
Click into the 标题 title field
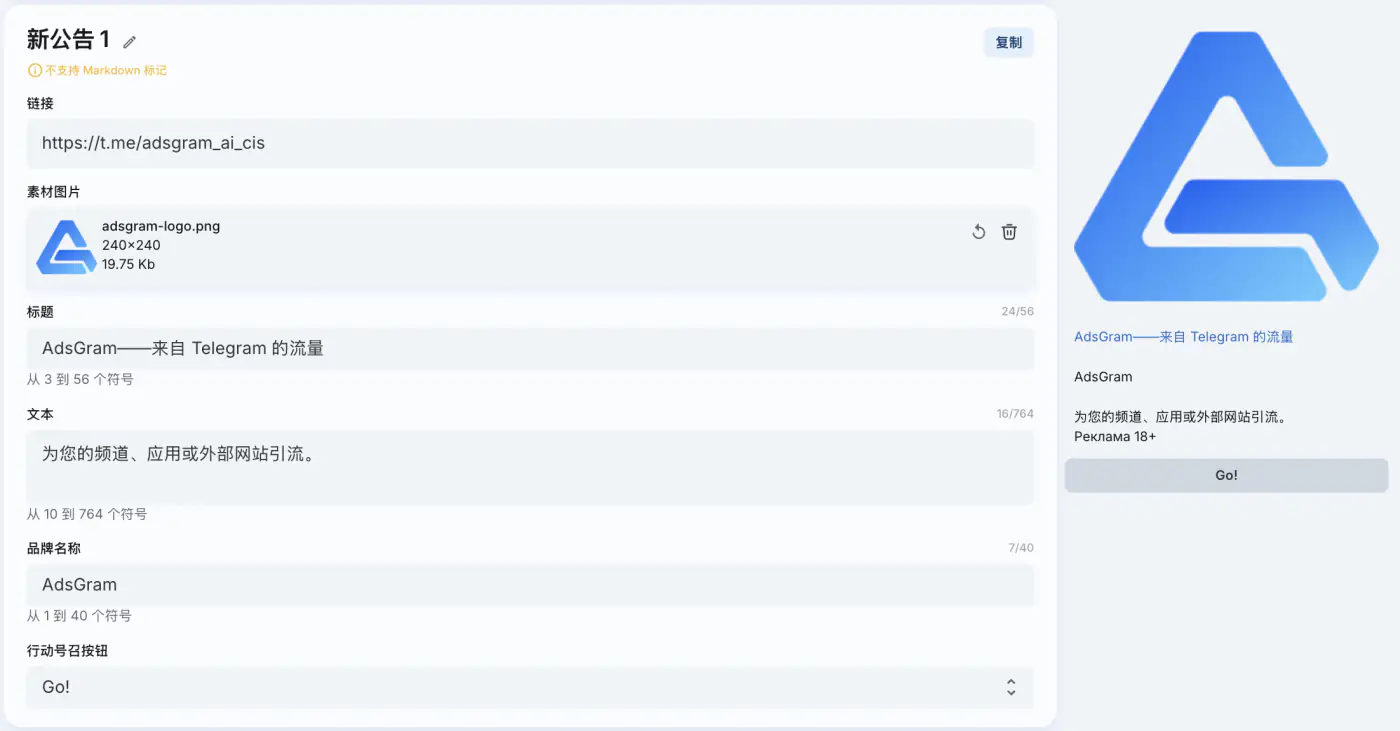[x=530, y=349]
